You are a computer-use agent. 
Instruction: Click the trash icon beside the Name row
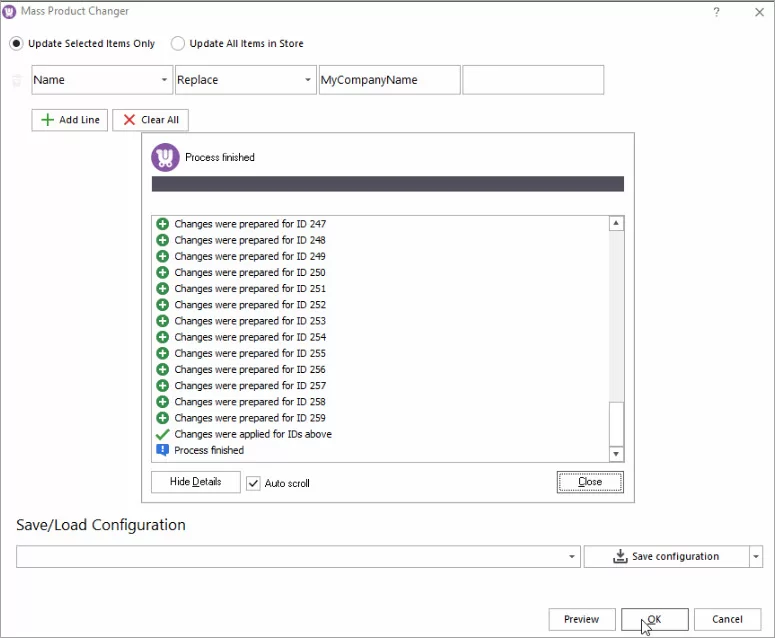point(16,80)
